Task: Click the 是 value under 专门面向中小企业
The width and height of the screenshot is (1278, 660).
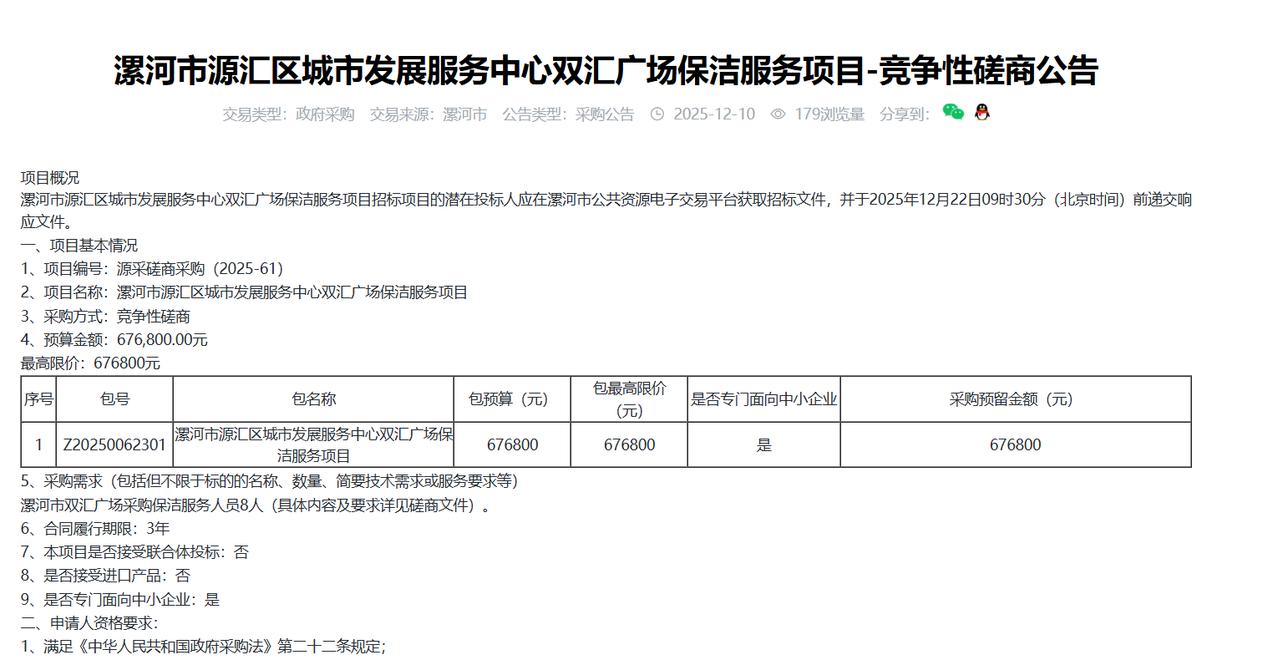Action: point(765,444)
